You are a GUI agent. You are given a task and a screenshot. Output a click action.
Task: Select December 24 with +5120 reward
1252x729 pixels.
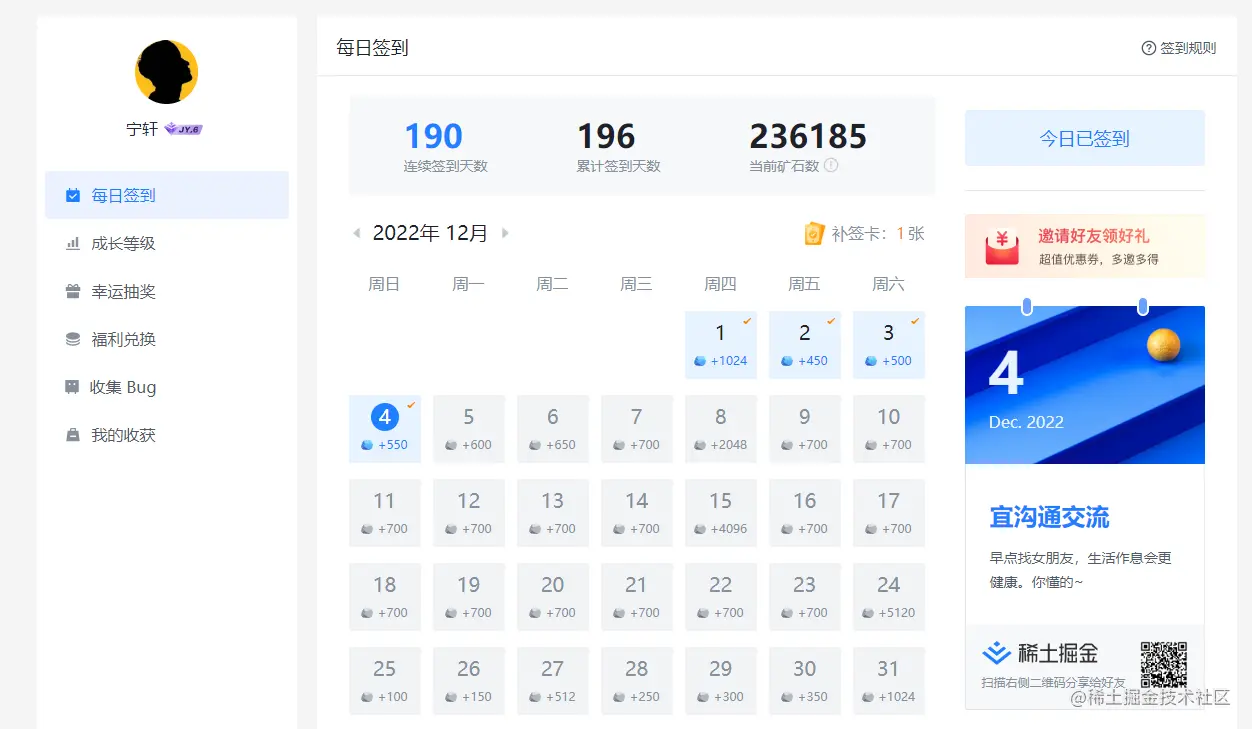click(889, 597)
